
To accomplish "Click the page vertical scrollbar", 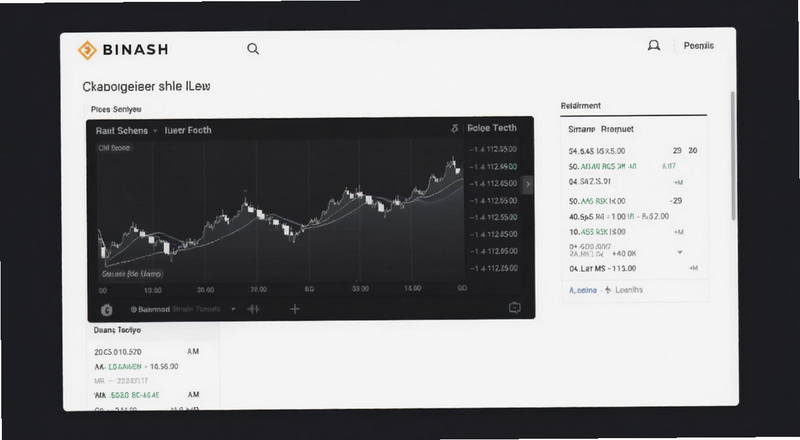I will (734, 156).
